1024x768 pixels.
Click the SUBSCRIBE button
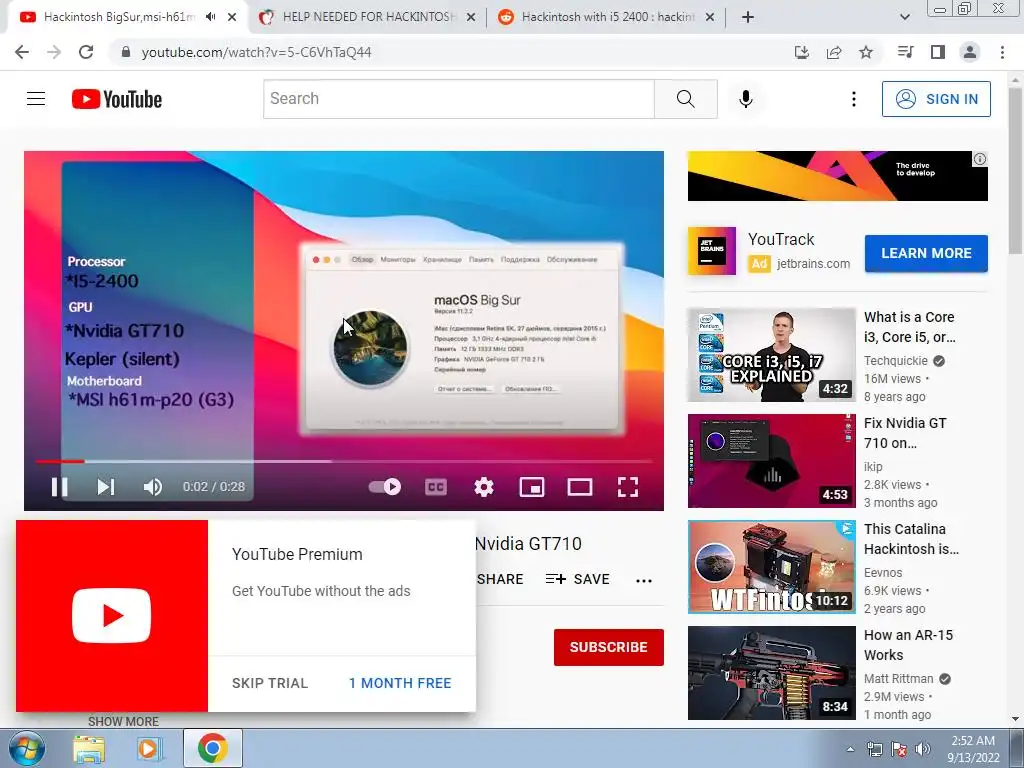pos(609,647)
